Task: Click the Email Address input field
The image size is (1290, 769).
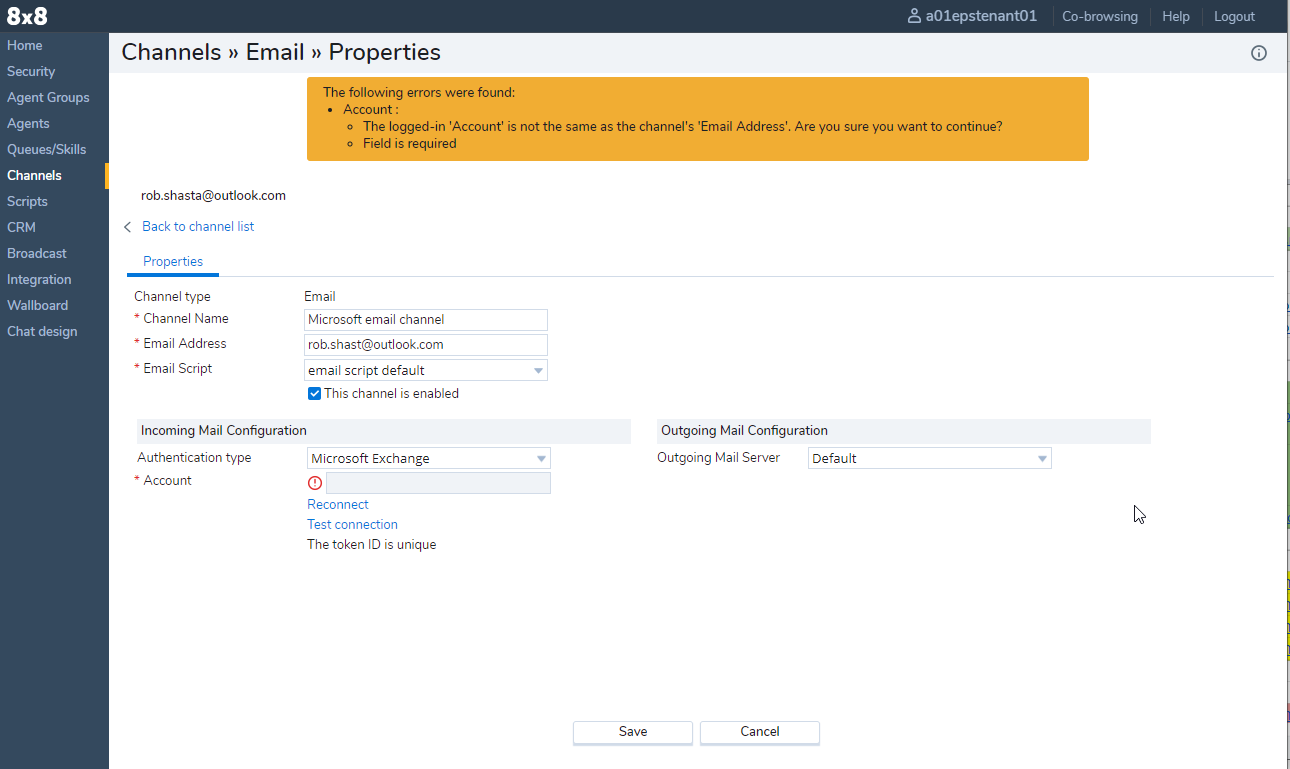Action: (426, 345)
